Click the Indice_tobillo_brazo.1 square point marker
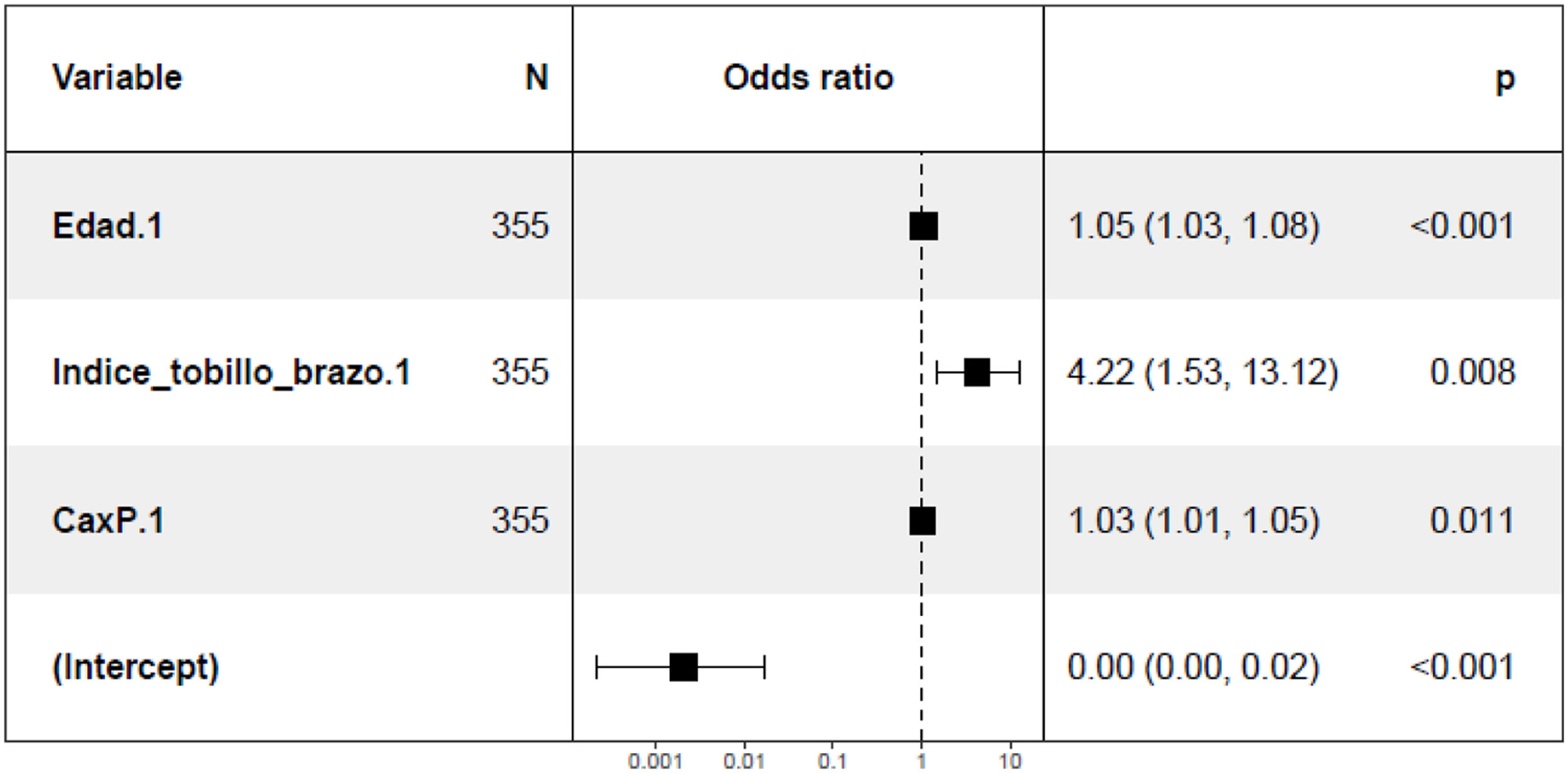 coord(977,373)
